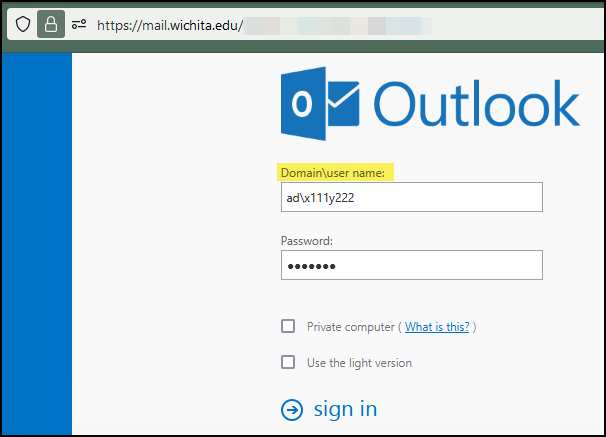Click the sign in arrow icon
This screenshot has height=437, width=606.
click(x=292, y=410)
